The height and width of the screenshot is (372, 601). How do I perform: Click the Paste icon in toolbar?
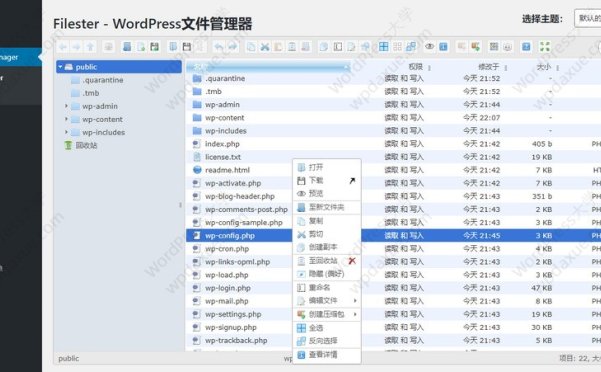point(278,47)
